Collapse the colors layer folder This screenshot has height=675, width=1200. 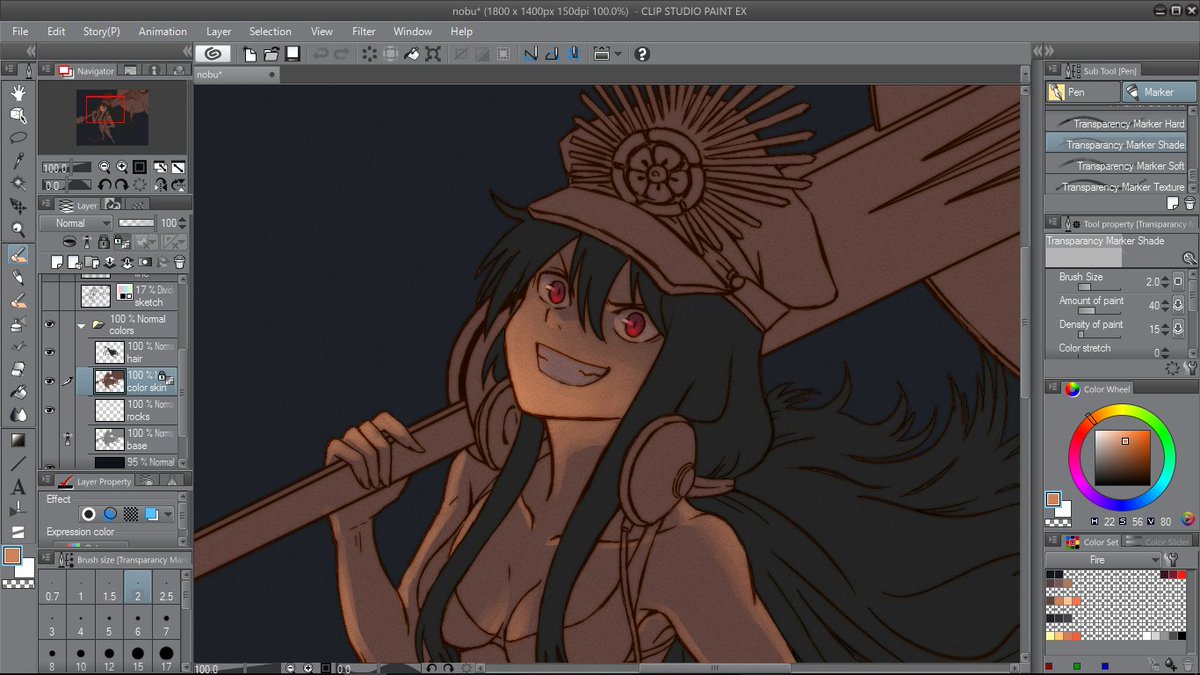click(81, 325)
